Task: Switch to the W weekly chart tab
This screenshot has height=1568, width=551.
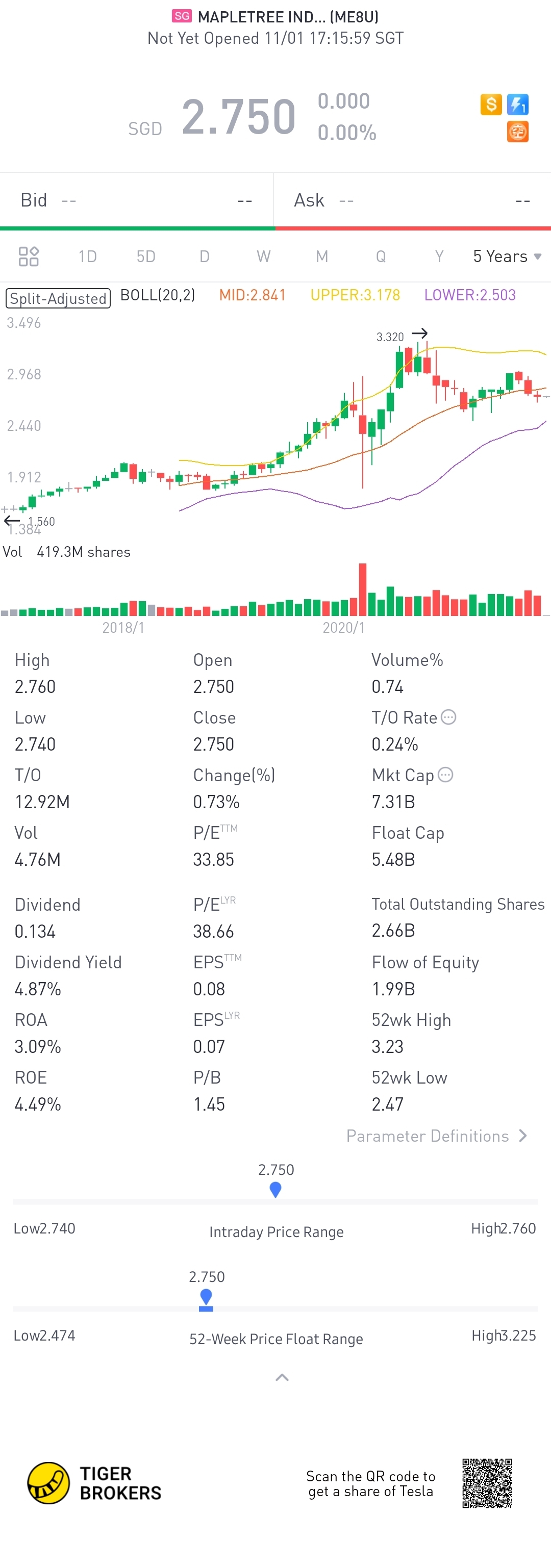Action: coord(263,256)
